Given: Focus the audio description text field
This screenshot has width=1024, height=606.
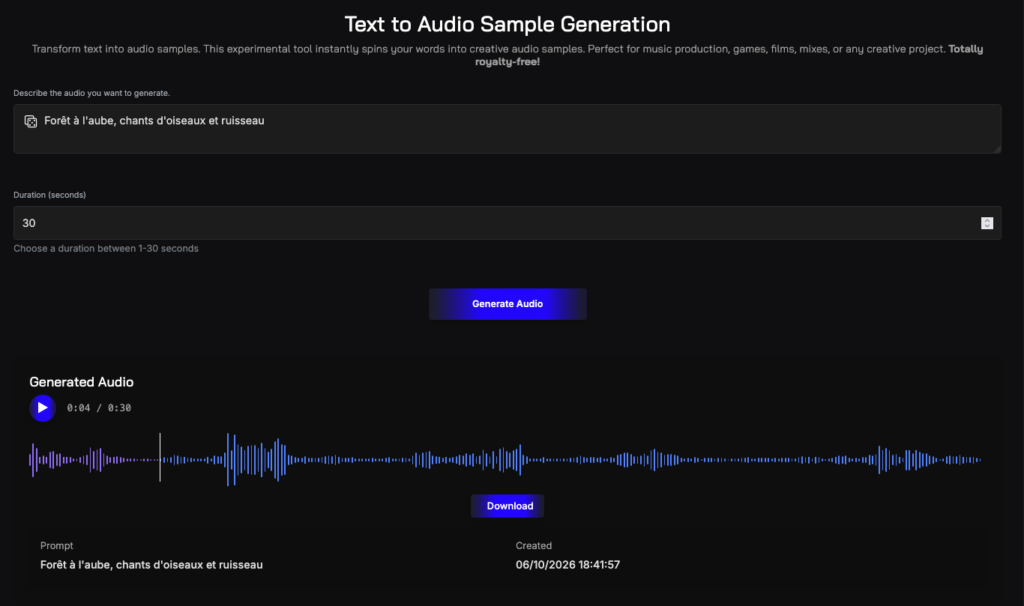Looking at the screenshot, I should point(507,129).
